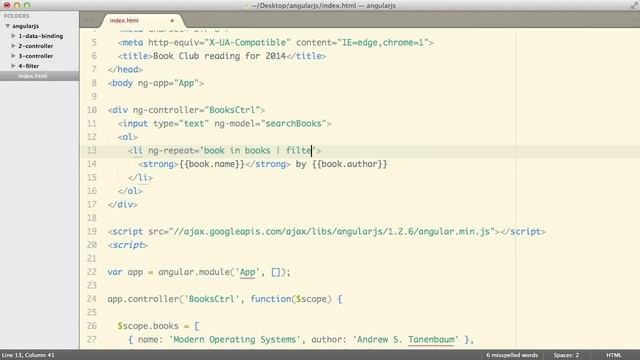Open the HTML syntax selector
The image size is (640, 360).
[613, 355]
